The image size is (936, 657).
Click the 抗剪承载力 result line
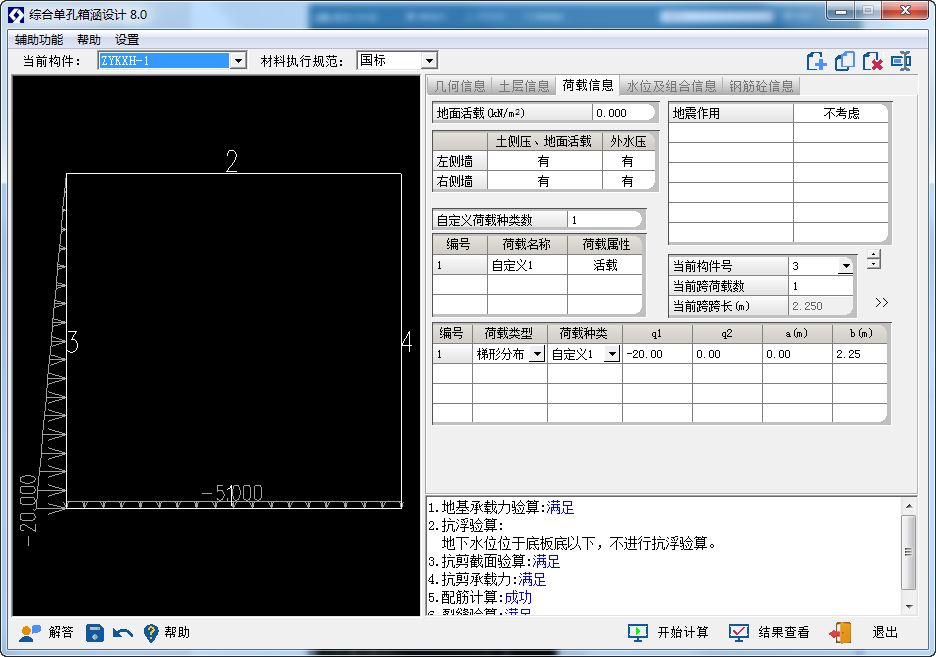pyautogui.click(x=487, y=579)
